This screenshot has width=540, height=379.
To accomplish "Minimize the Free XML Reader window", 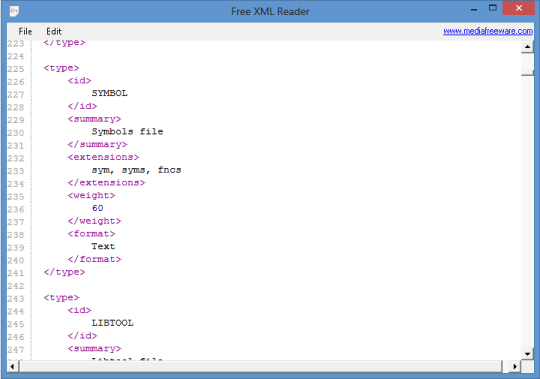I will click(474, 9).
